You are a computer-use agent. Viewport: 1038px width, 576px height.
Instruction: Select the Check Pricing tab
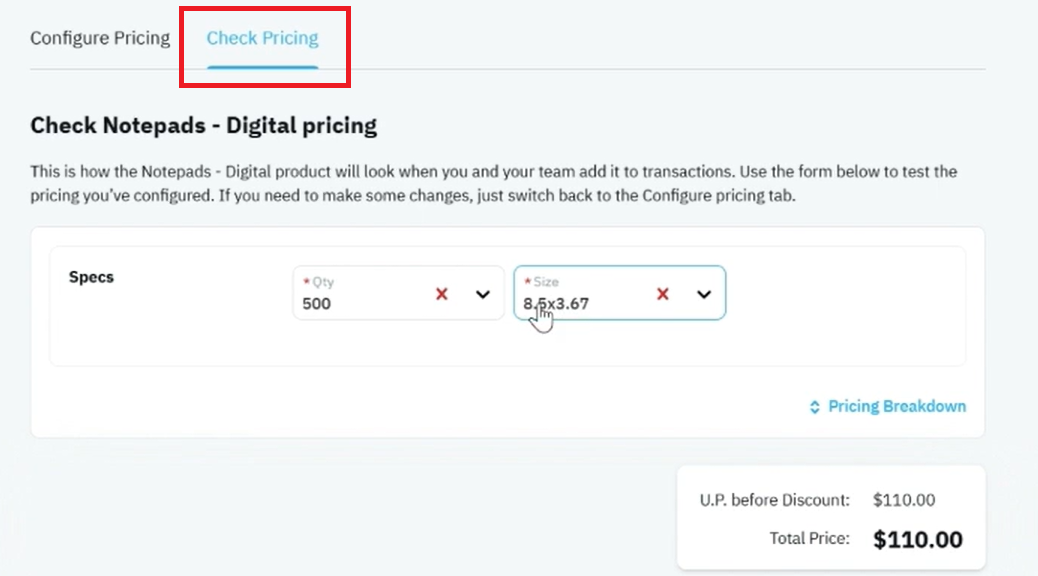click(262, 38)
